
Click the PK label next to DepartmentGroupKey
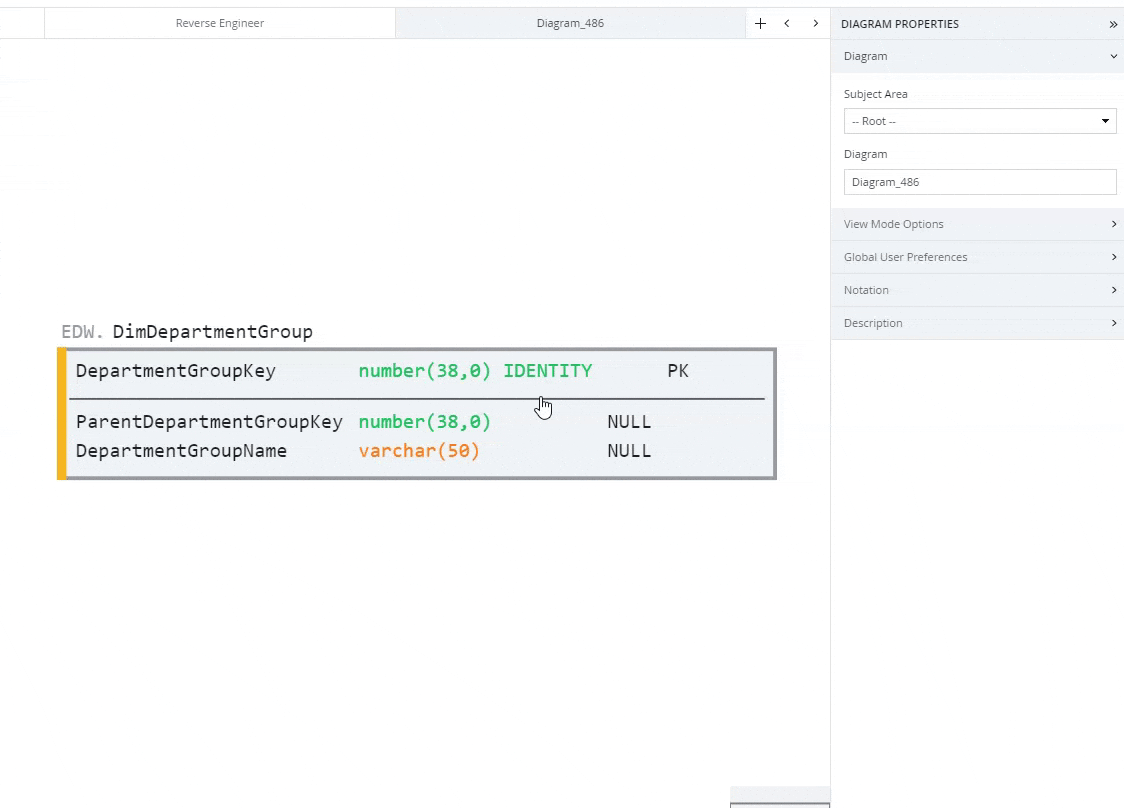click(x=677, y=370)
